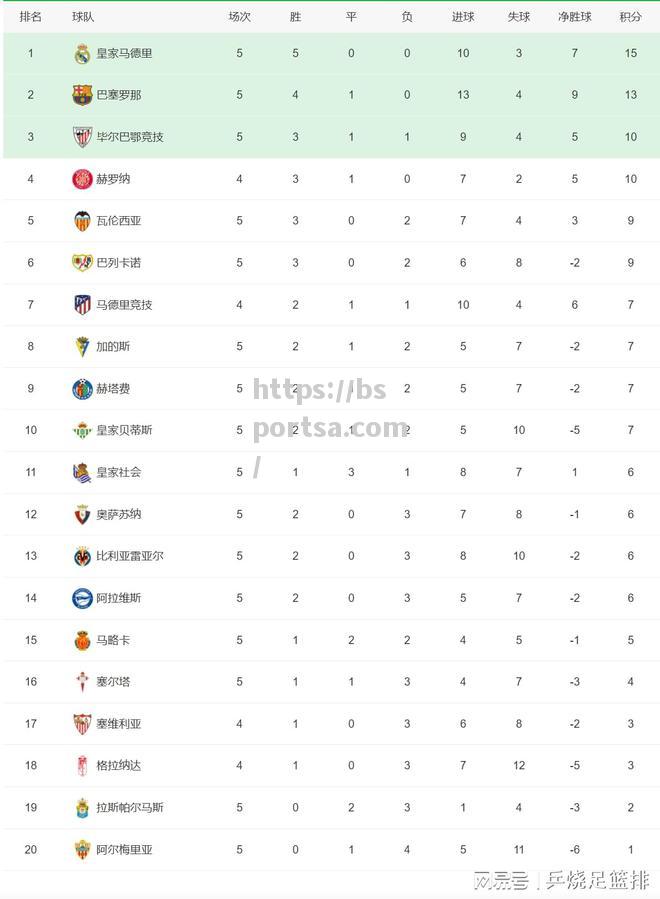Select the Athletic Bilbao crest icon
660x899 pixels.
(x=82, y=136)
